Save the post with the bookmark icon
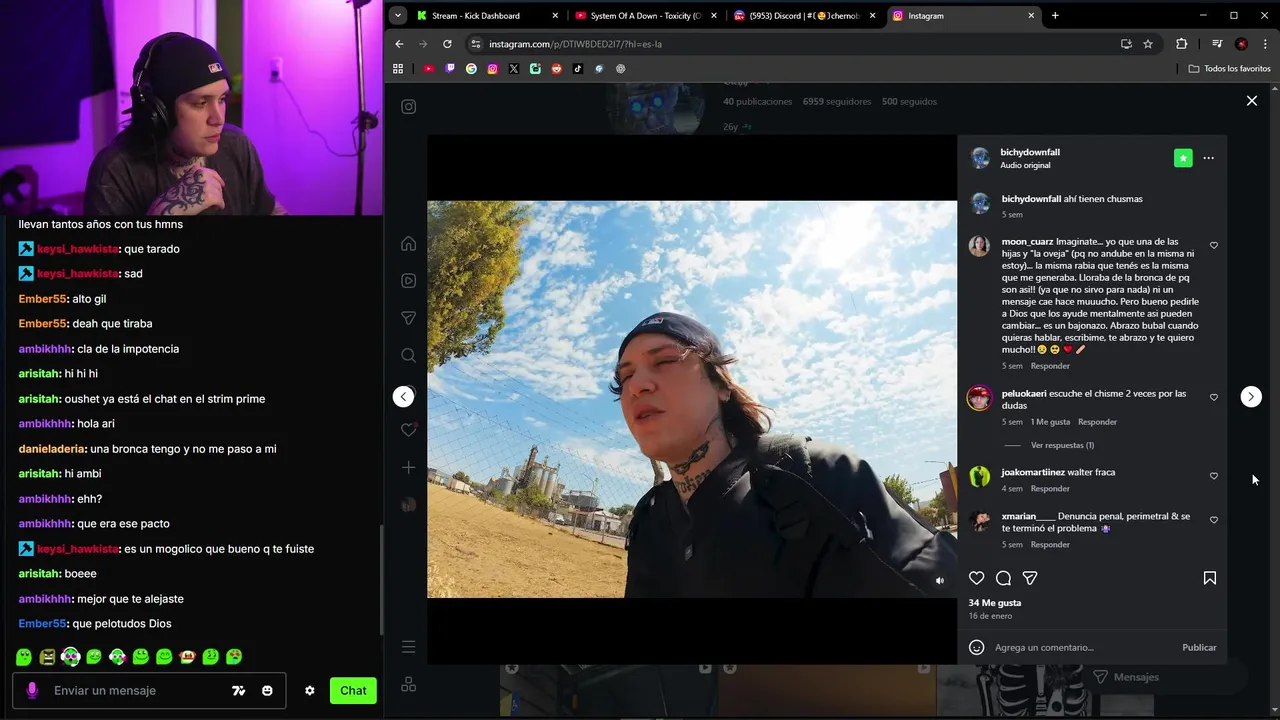Screen dimensions: 1280x720 click(x=1209, y=578)
